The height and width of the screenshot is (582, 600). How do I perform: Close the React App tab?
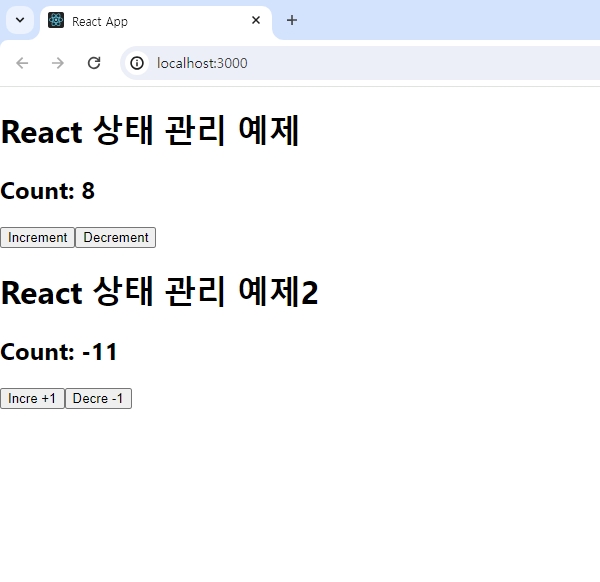pos(256,20)
